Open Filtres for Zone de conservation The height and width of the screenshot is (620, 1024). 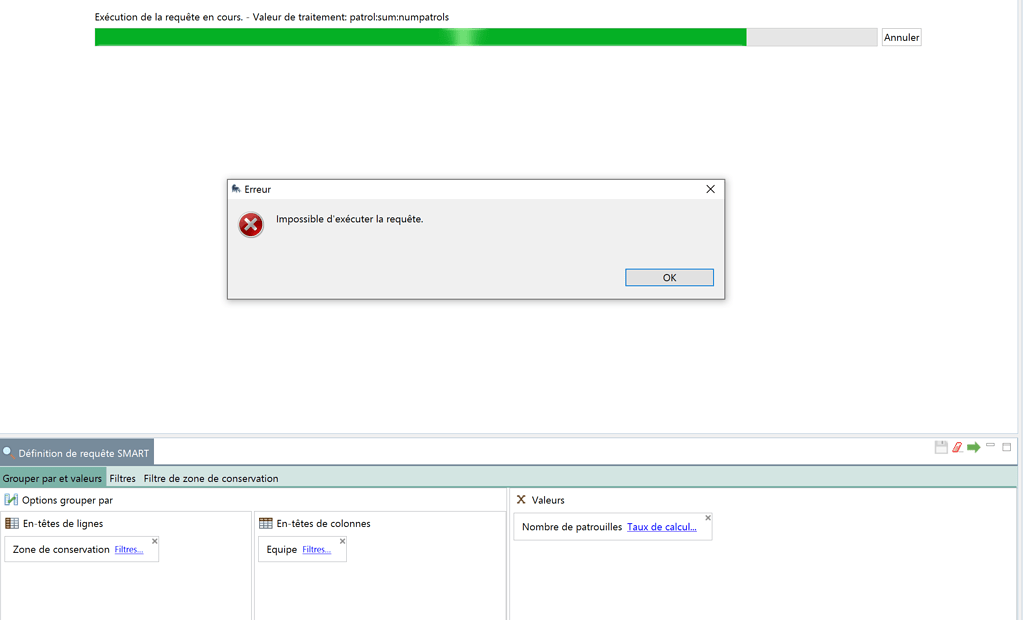[128, 549]
